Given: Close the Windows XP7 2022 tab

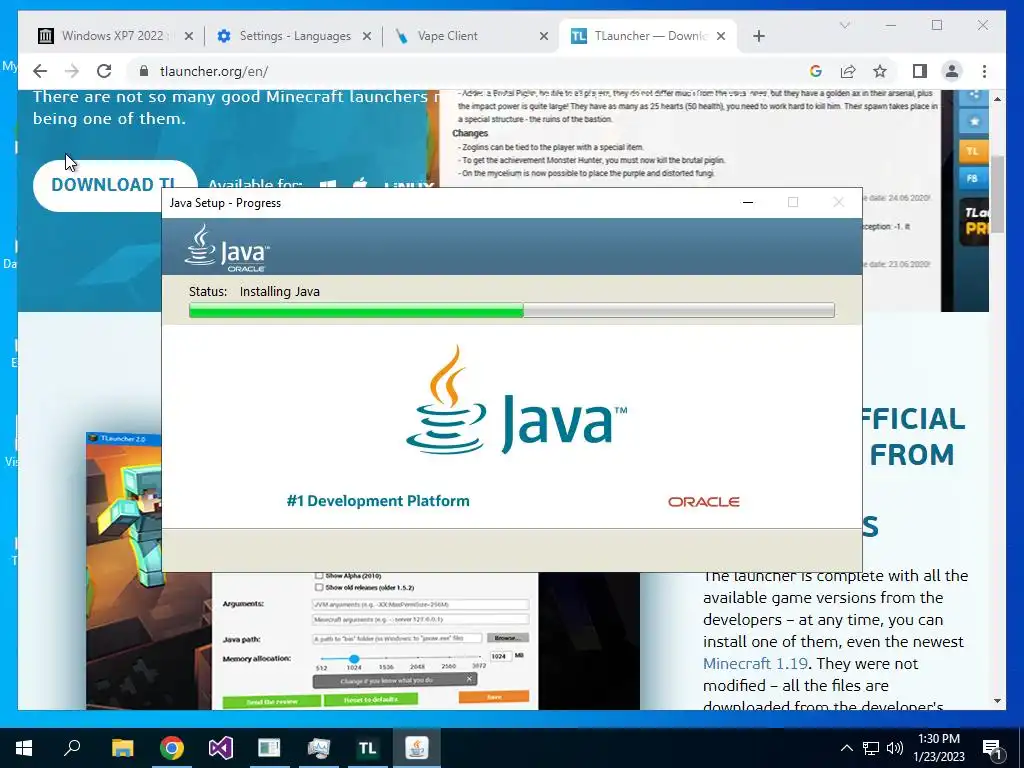Looking at the screenshot, I should click(189, 36).
